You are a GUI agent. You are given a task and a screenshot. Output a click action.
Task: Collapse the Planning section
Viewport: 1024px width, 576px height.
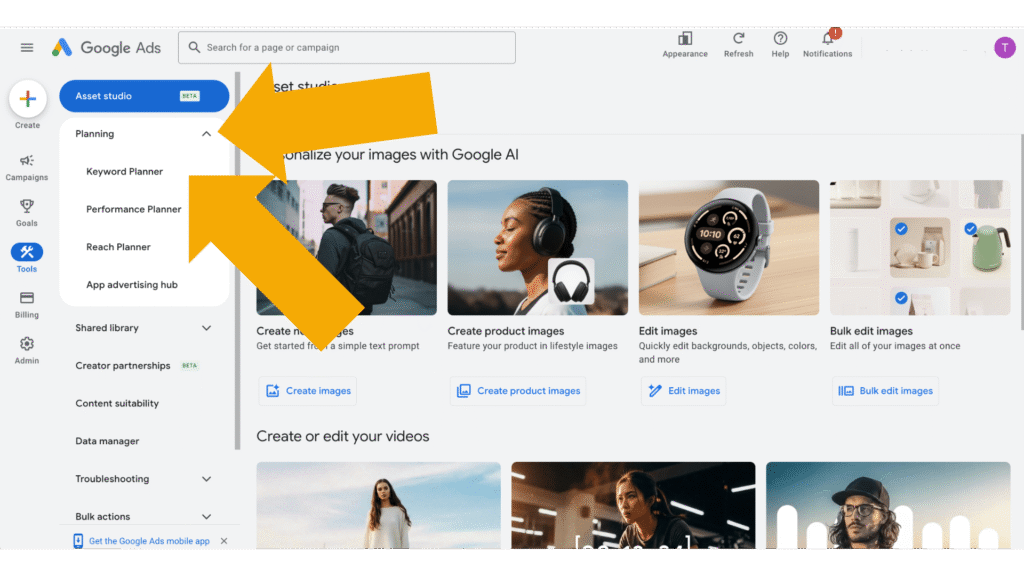pyautogui.click(x=206, y=134)
